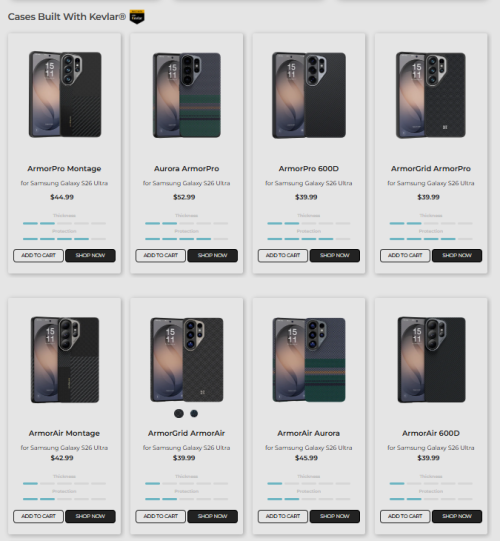View the ArmorAir Montage case image
Image resolution: width=500 pixels, height=541 pixels.
point(65,360)
